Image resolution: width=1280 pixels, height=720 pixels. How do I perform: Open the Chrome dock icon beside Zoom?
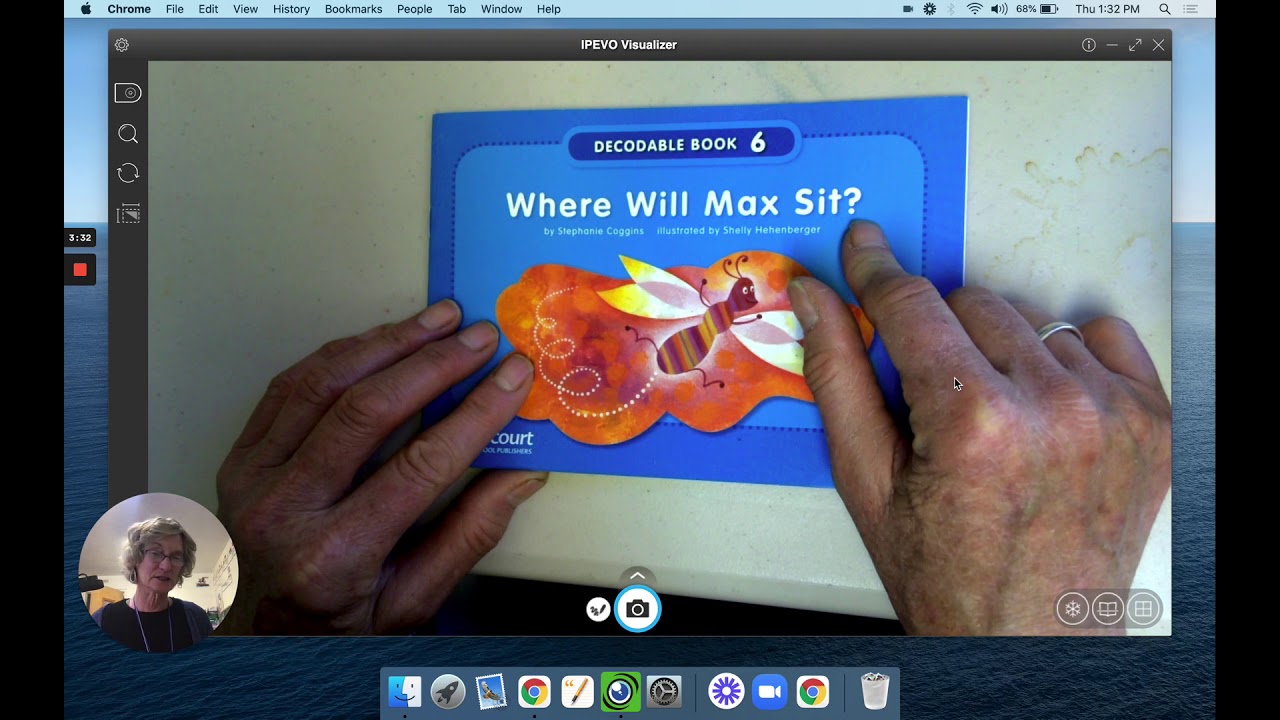pos(812,691)
